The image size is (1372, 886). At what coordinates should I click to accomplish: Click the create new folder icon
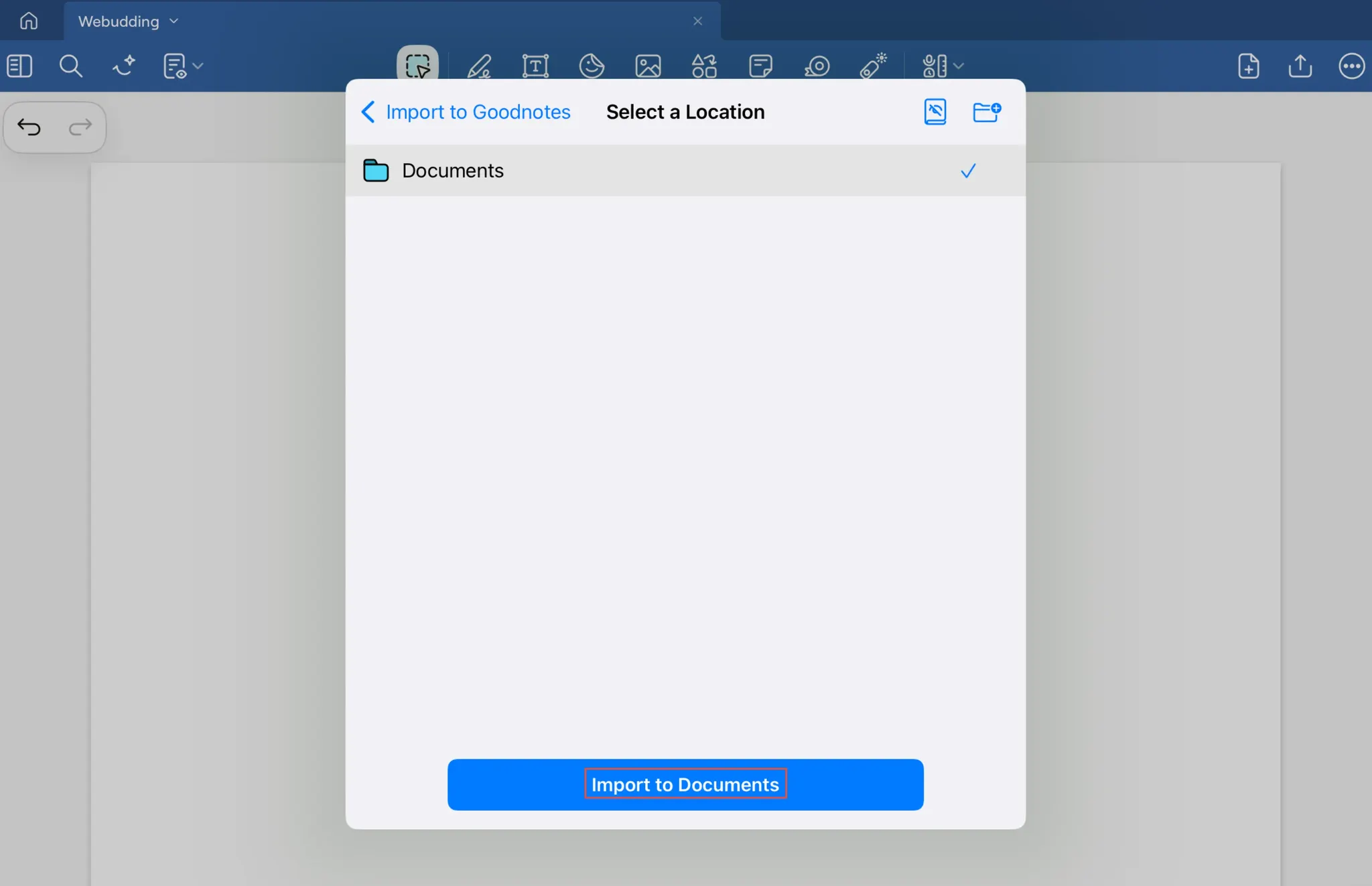pos(986,112)
